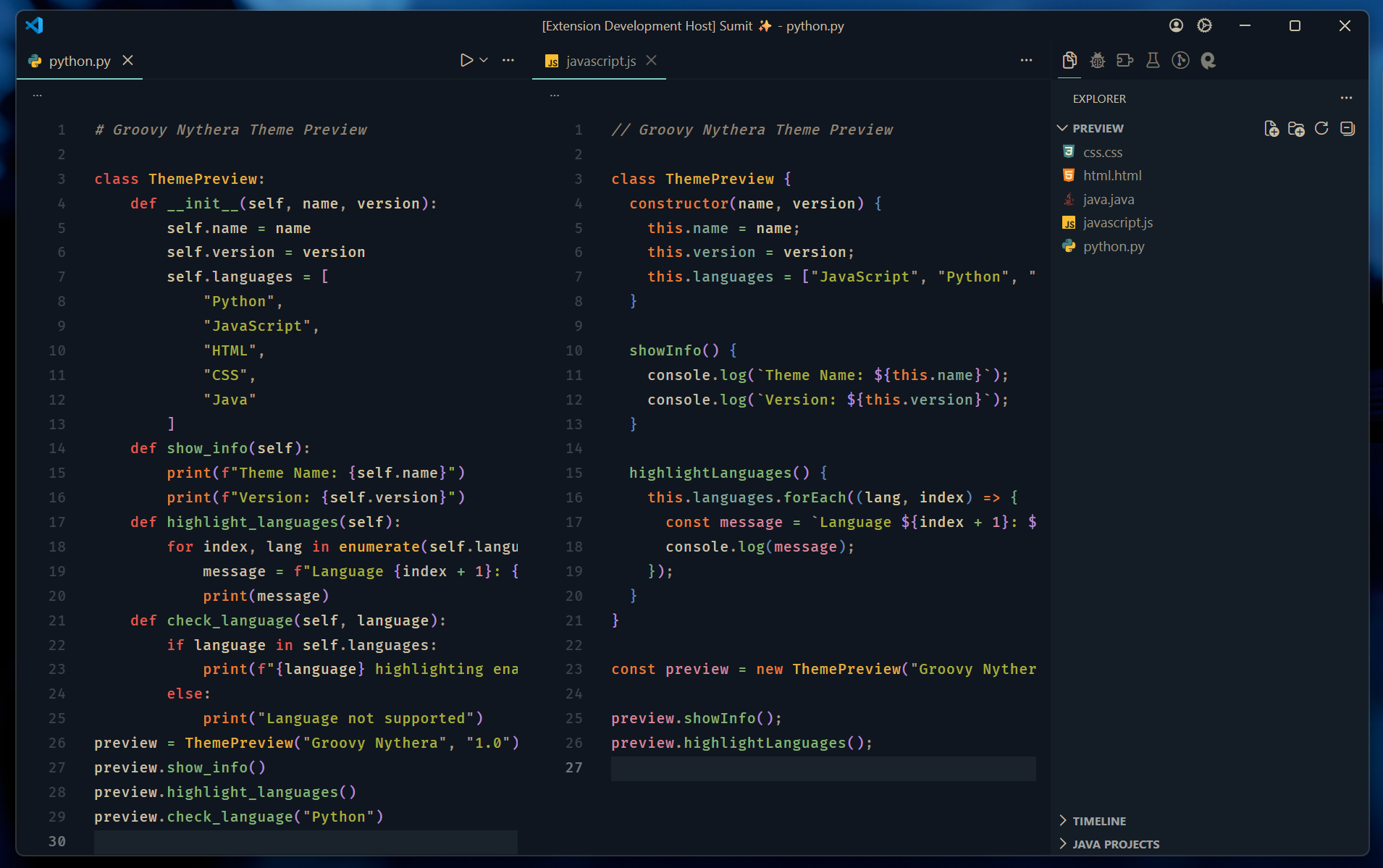This screenshot has height=868, width=1383.
Task: Click 'ThemePreview' class name in python.py line 3
Action: [x=203, y=180]
